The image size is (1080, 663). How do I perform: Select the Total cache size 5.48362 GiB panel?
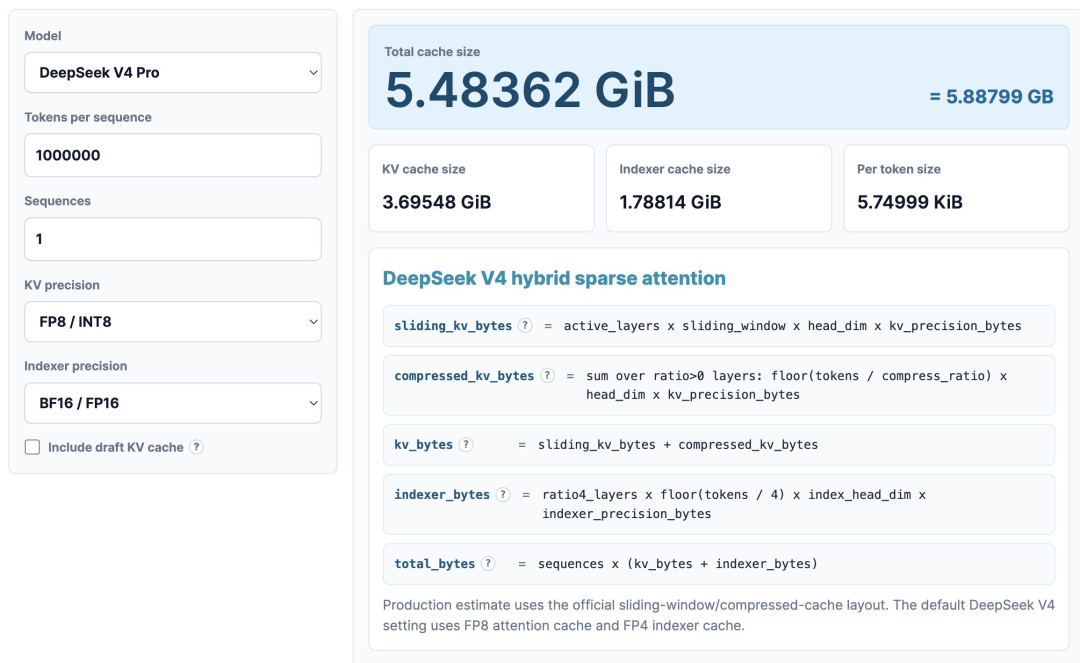tap(718, 77)
